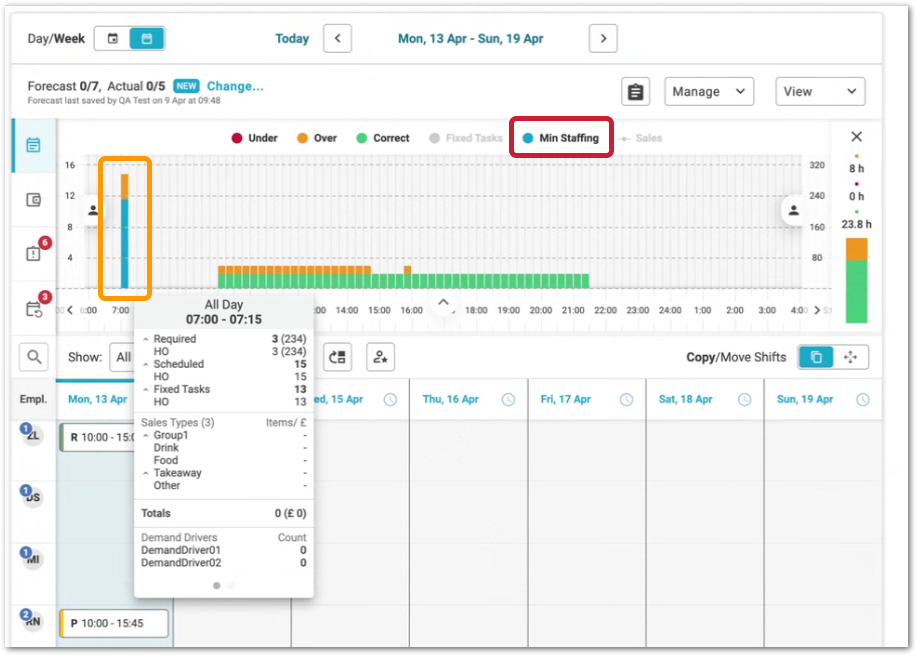Switch to Day view calendar icon
The width and height of the screenshot is (917, 656).
click(x=113, y=39)
